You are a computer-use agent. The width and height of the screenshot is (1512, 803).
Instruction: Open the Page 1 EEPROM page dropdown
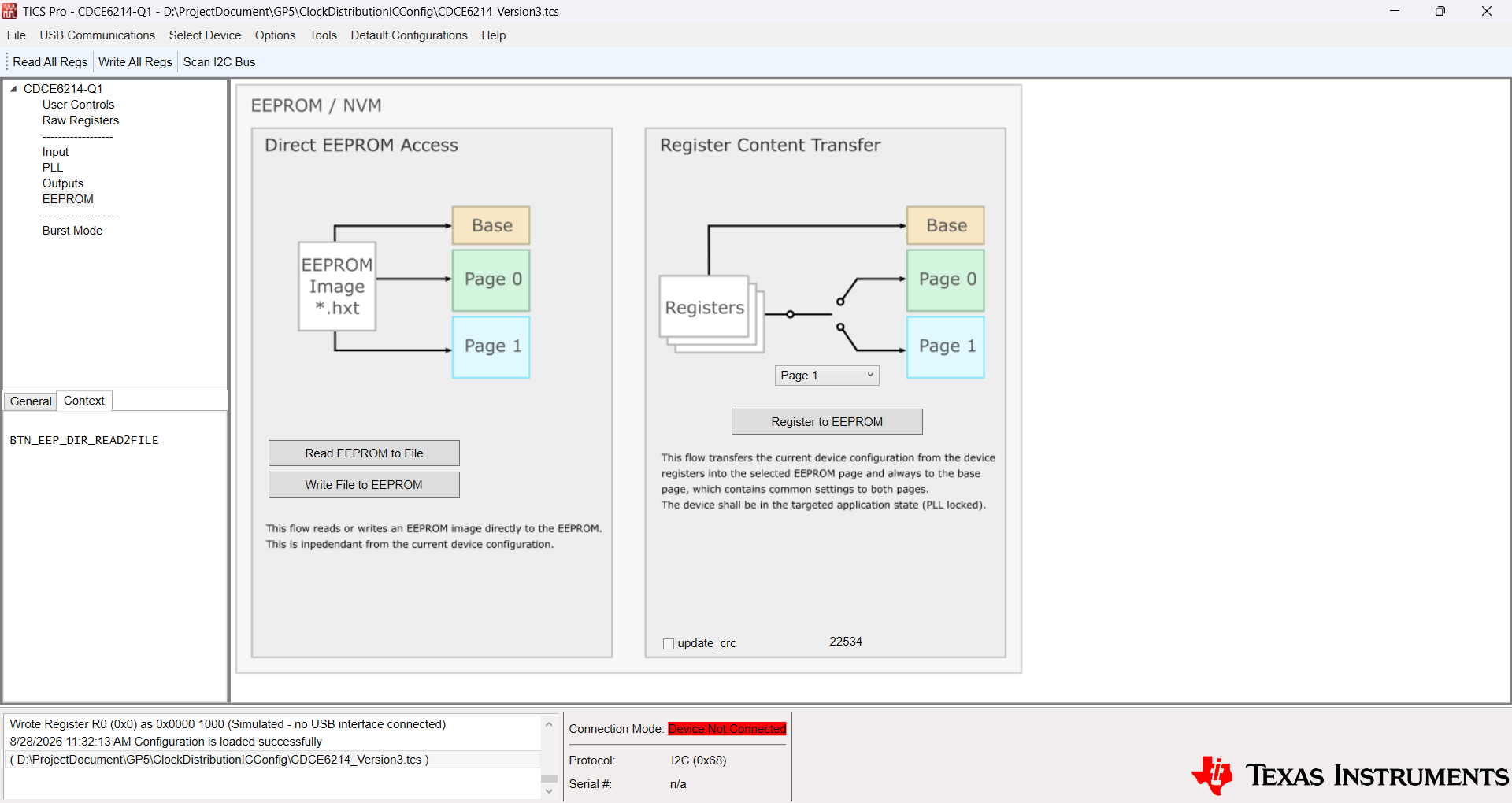(x=827, y=376)
